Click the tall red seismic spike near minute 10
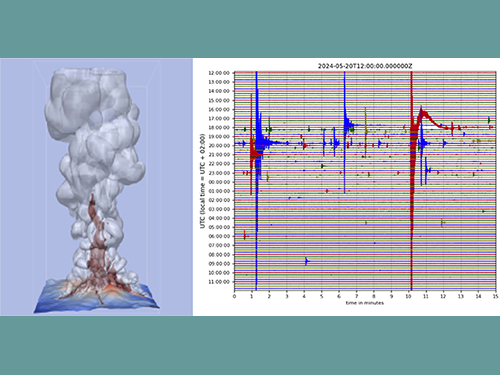500x375 pixels. pyautogui.click(x=412, y=180)
